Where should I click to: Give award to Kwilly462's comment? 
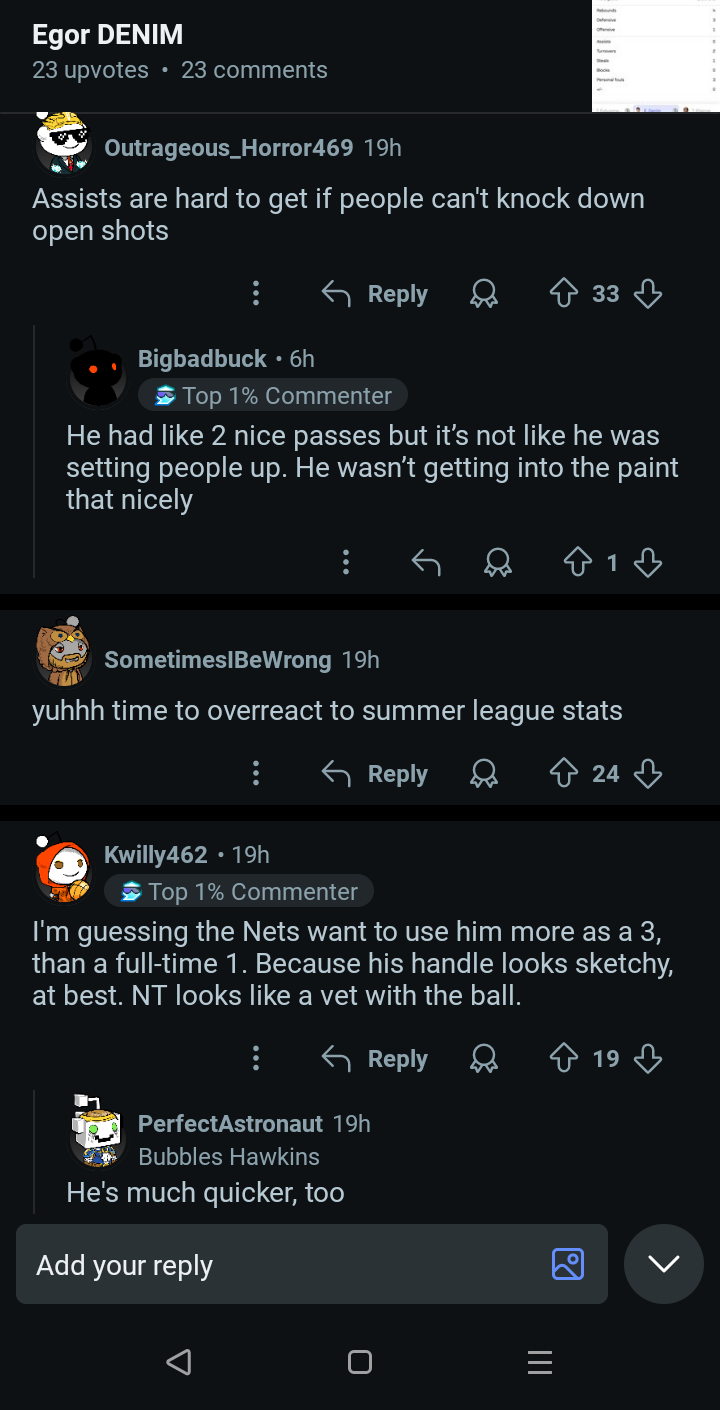485,1058
